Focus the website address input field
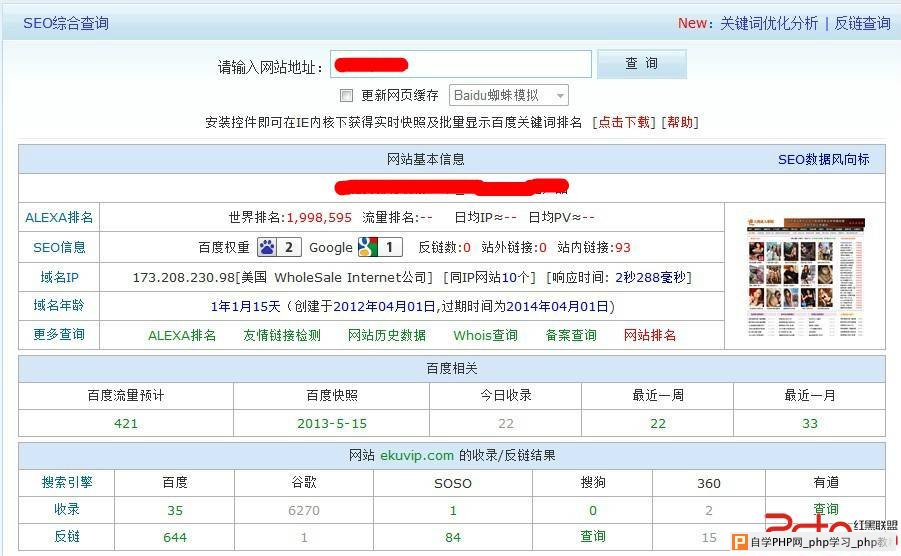This screenshot has height=556, width=901. pyautogui.click(x=461, y=64)
